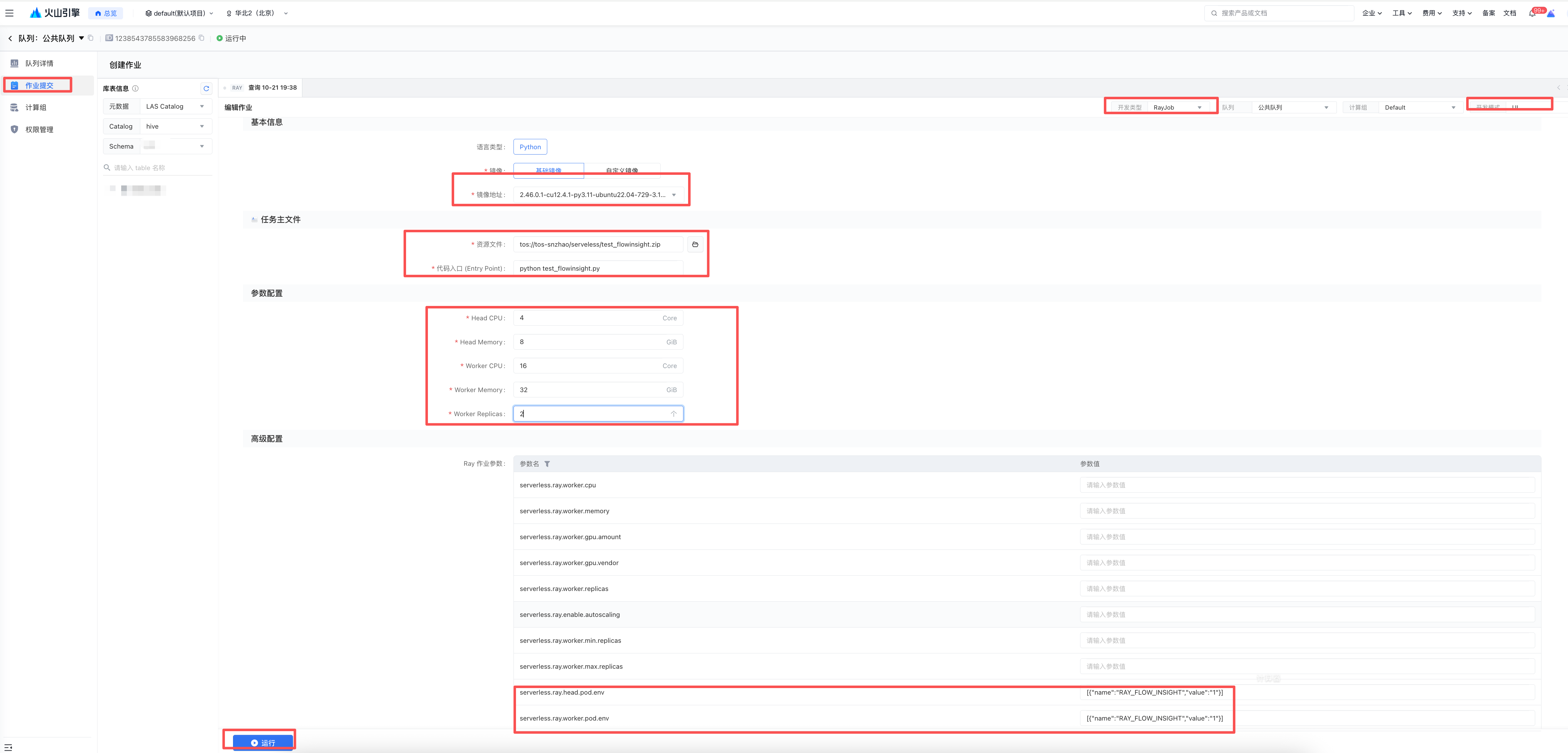This screenshot has width=1568, height=753.
Task: Click back arrow beside 队列 title
Action: tap(10, 38)
